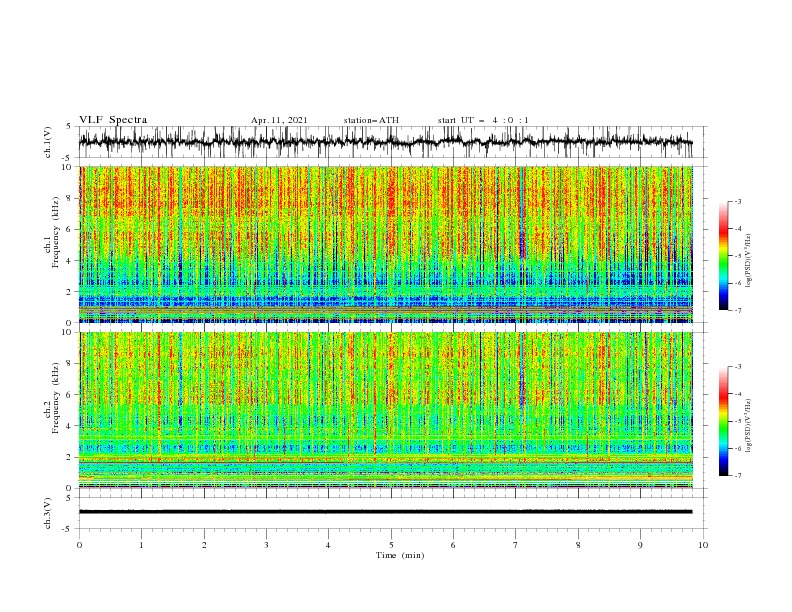Click the "-3" tick on ch.1 colorbar
Screen dimensions: 792x612
click(737, 201)
